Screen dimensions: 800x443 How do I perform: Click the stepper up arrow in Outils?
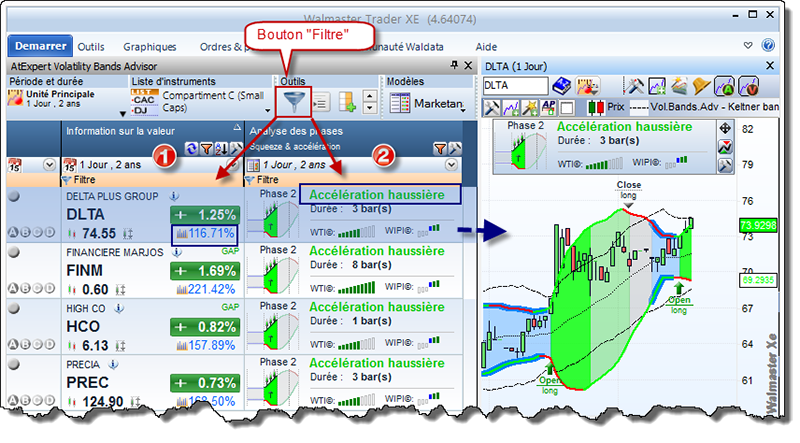(369, 96)
